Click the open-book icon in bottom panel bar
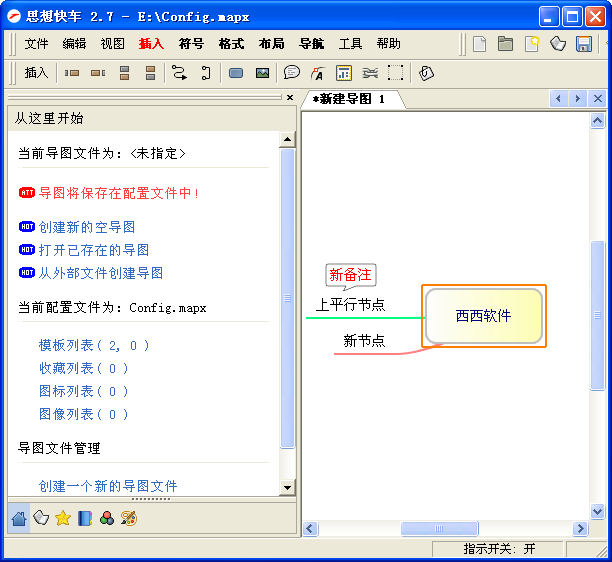This screenshot has width=612, height=562. tap(41, 518)
